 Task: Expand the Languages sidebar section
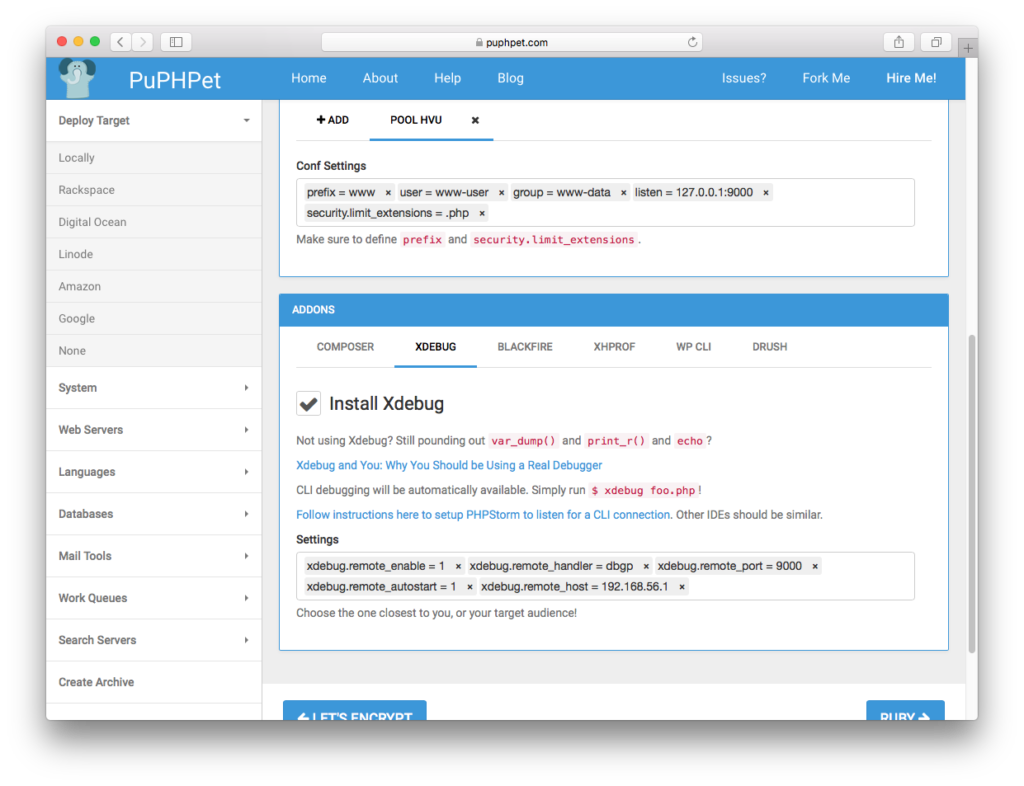(x=154, y=472)
